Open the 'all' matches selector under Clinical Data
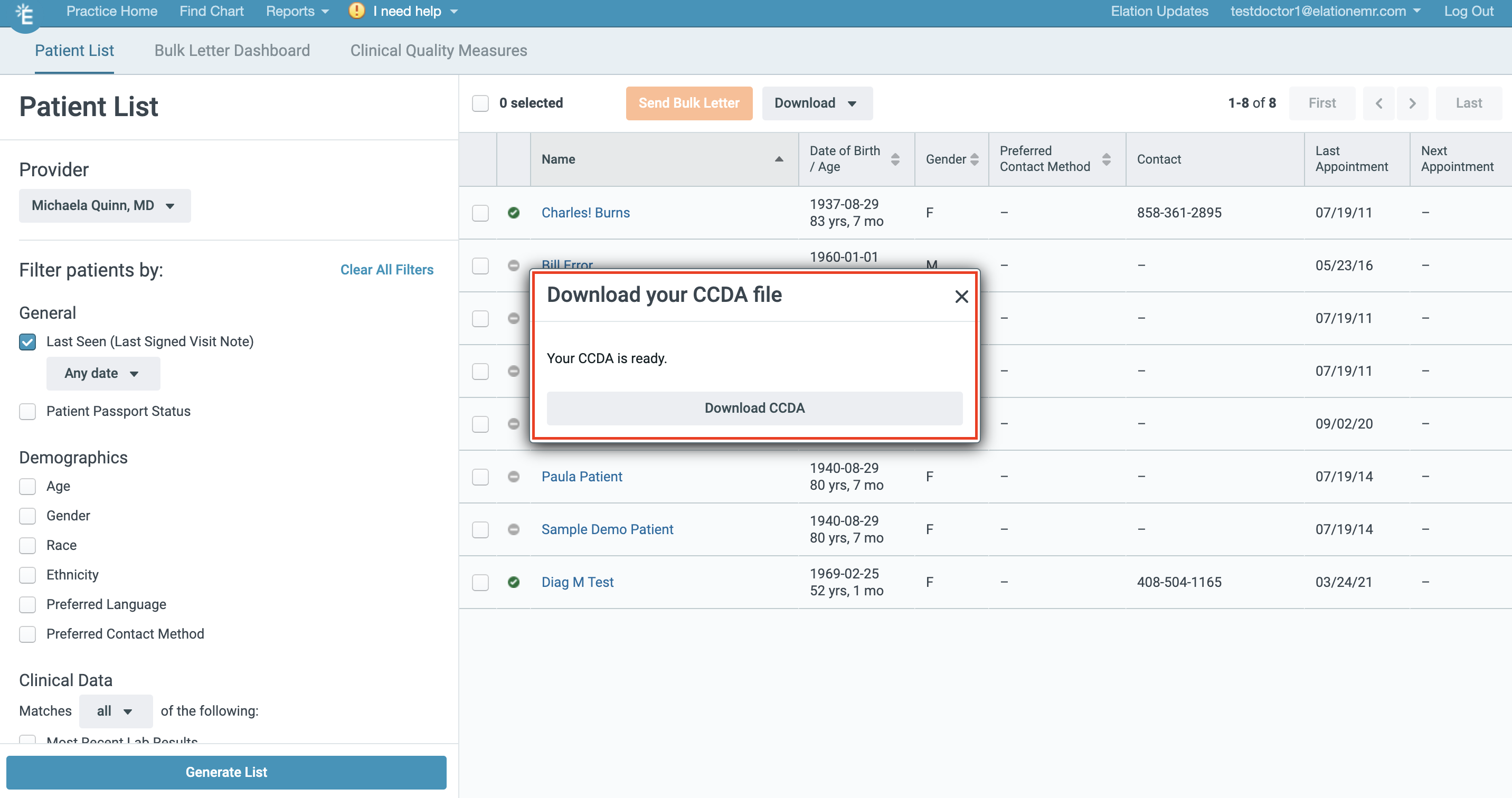Screen dimensions: 1512x798 115,710
